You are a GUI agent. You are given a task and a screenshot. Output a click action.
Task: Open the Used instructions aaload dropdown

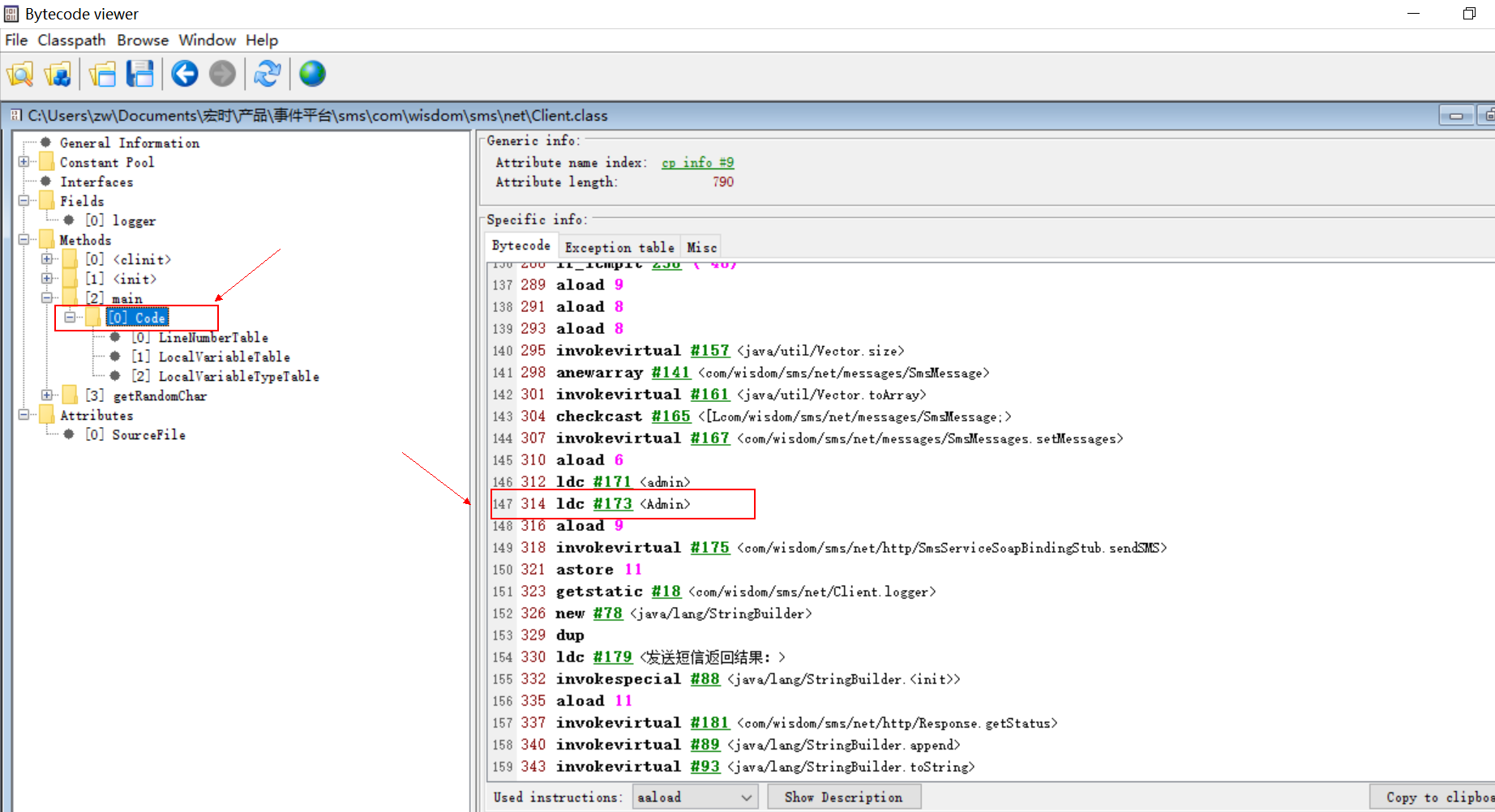(695, 797)
